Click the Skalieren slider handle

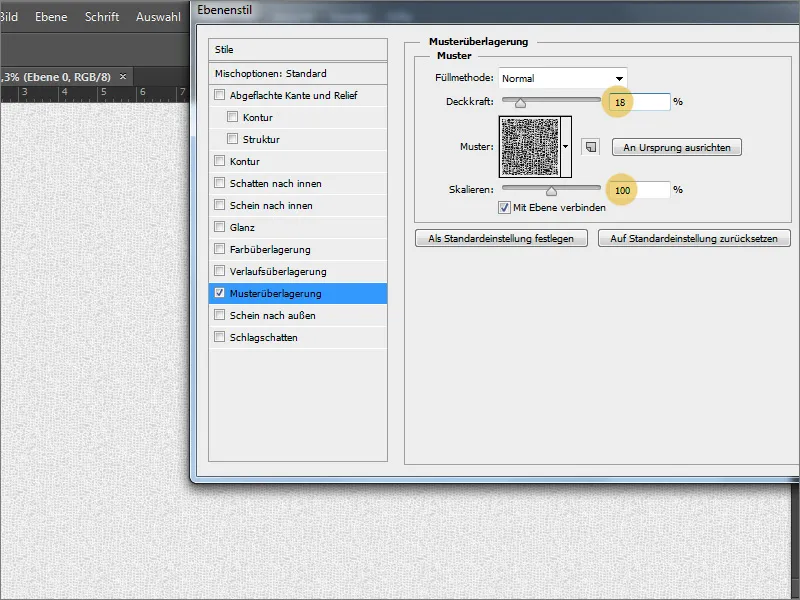[x=551, y=191]
